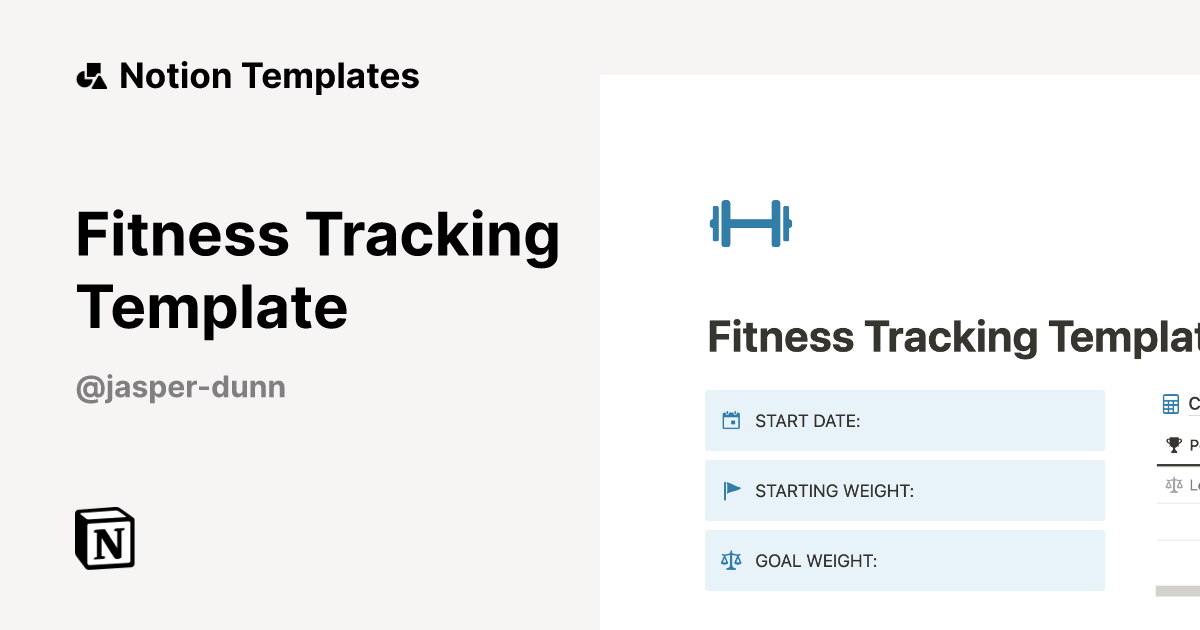Image resolution: width=1200 pixels, height=630 pixels.
Task: Click the black Notion logo icon
Action: click(x=103, y=539)
